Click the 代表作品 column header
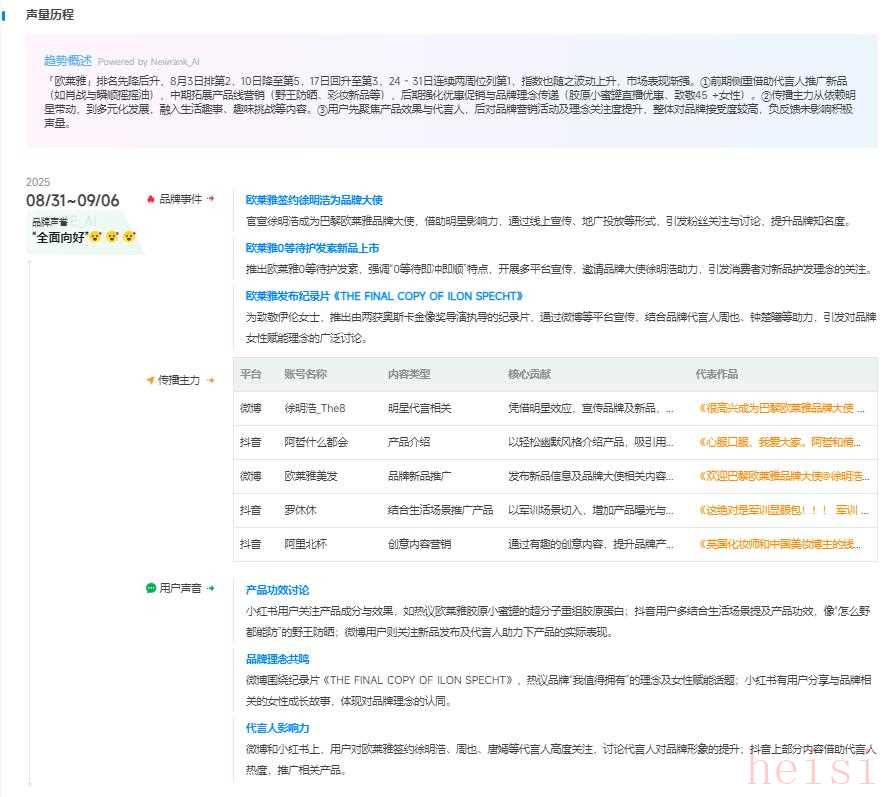The height and width of the screenshot is (797, 892). (x=716, y=374)
